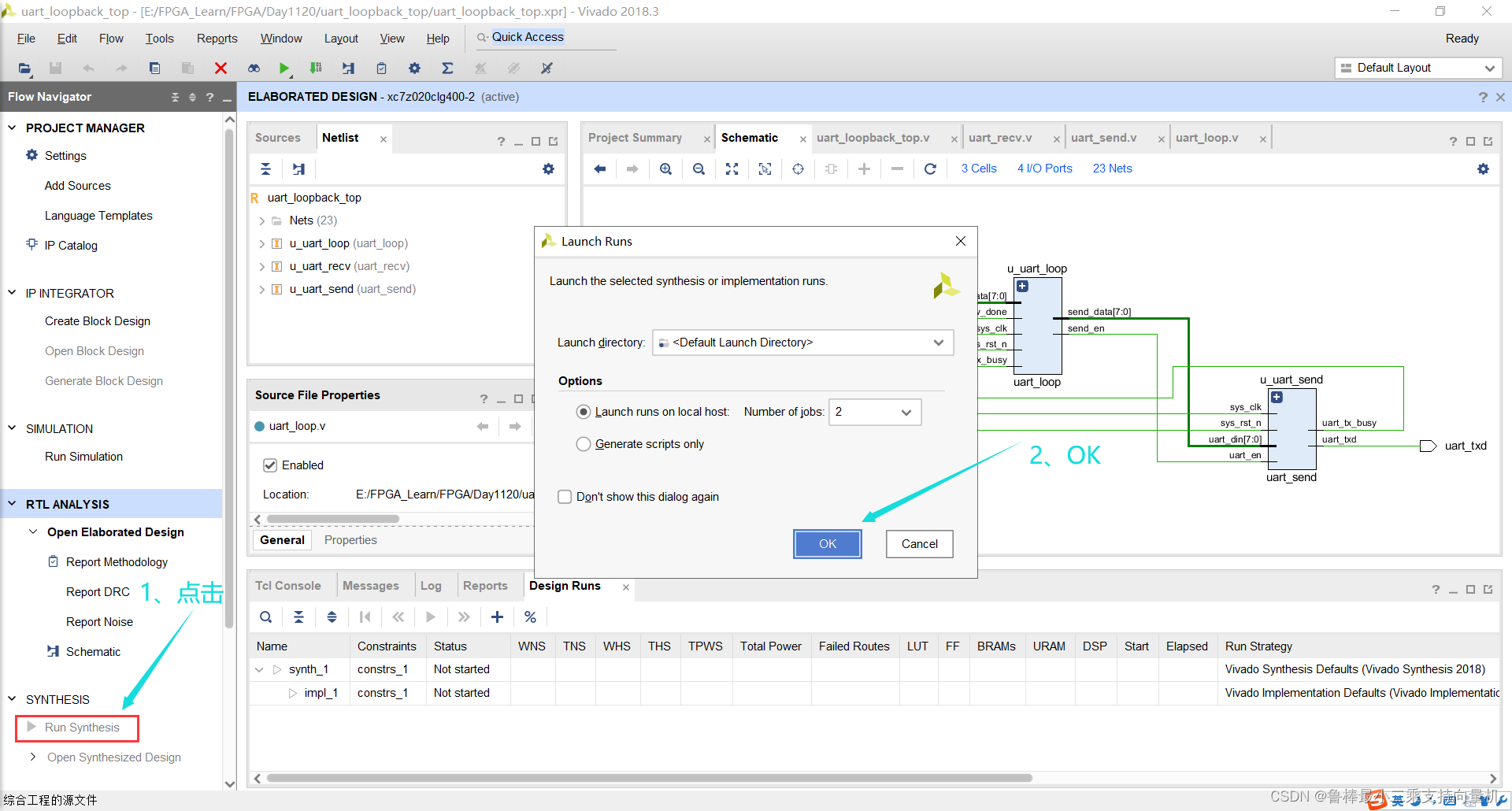The width and height of the screenshot is (1512, 811).
Task: Click Zoom In icon in Schematic toolbar
Action: tap(665, 168)
